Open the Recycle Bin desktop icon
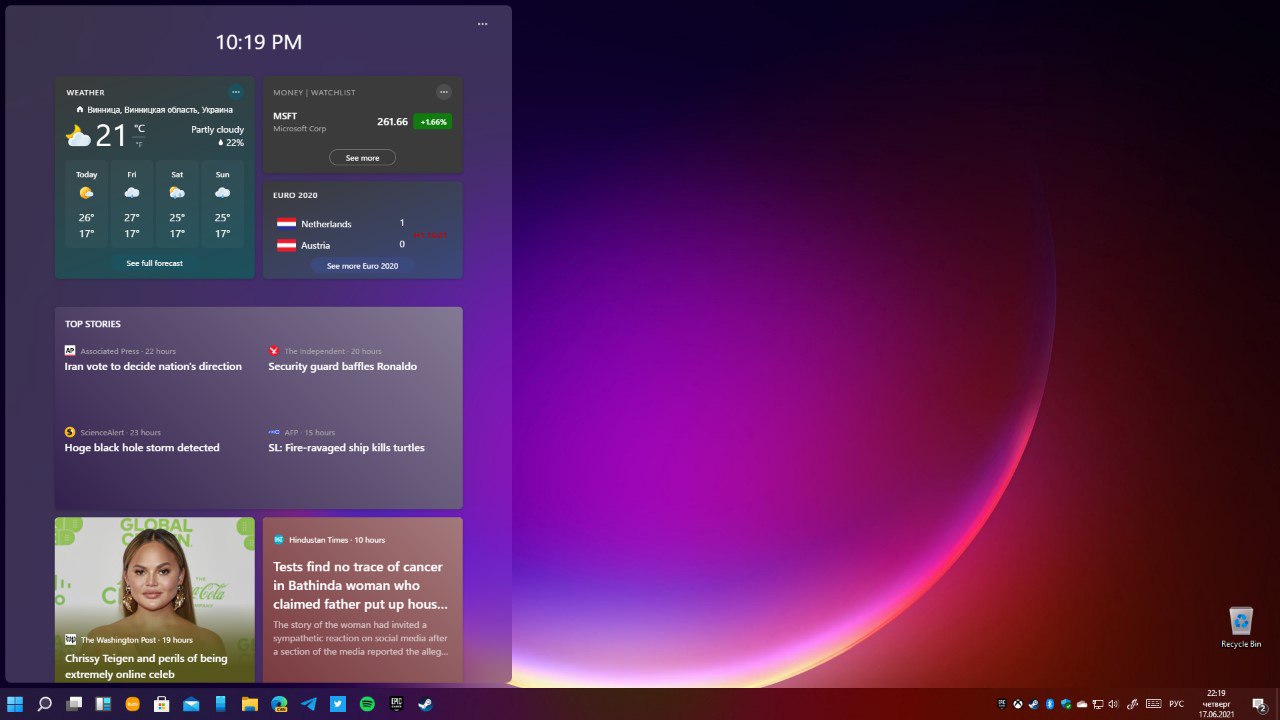 tap(1241, 627)
